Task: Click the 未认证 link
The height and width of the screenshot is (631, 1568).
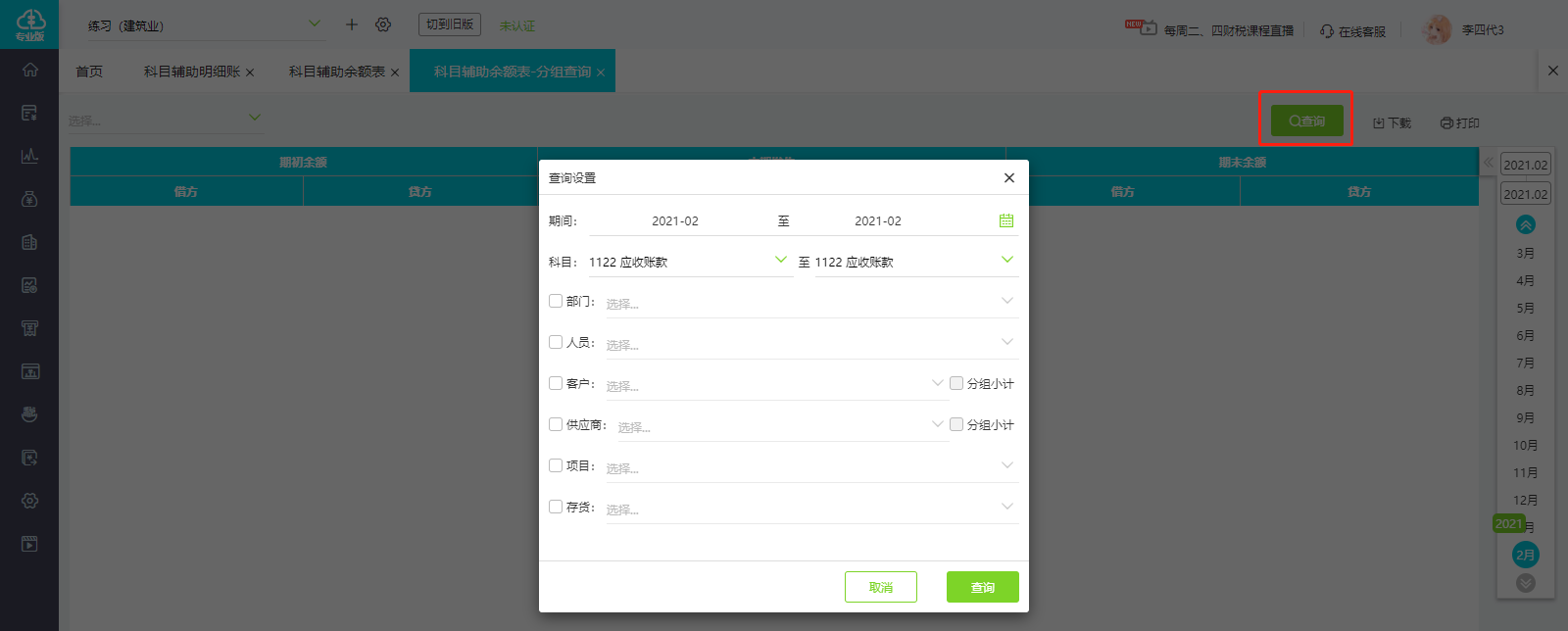Action: pos(516,25)
